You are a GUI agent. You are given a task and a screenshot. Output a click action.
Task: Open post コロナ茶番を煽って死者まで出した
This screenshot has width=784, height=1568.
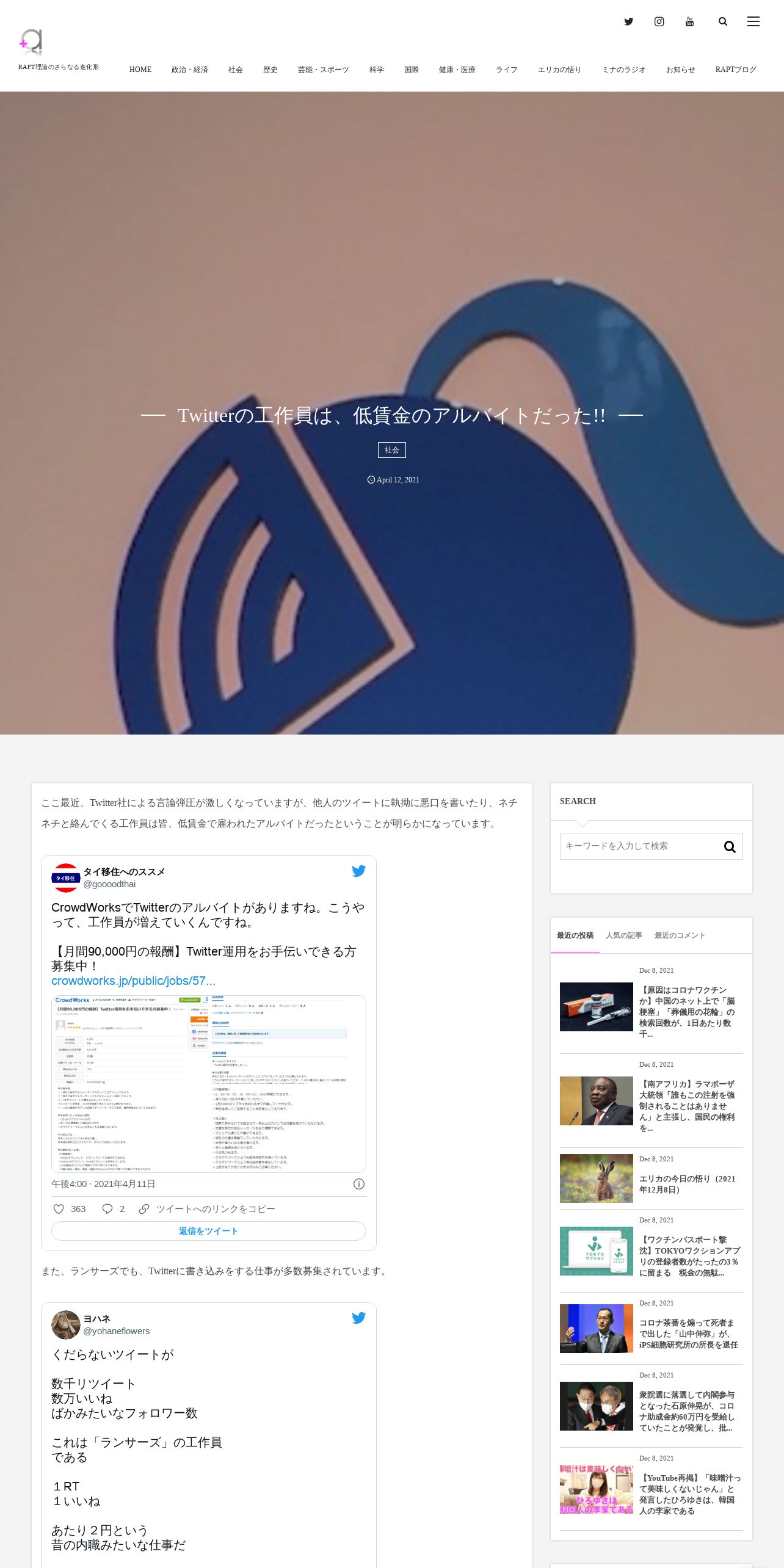pos(689,1334)
